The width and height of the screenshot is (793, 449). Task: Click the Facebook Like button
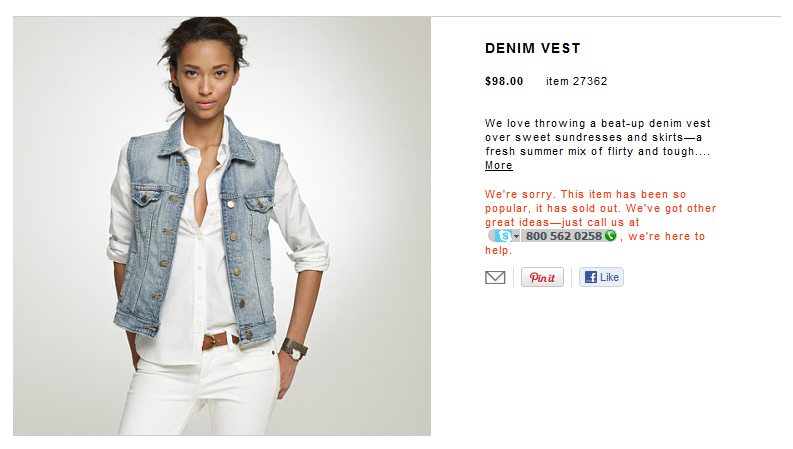coord(601,277)
